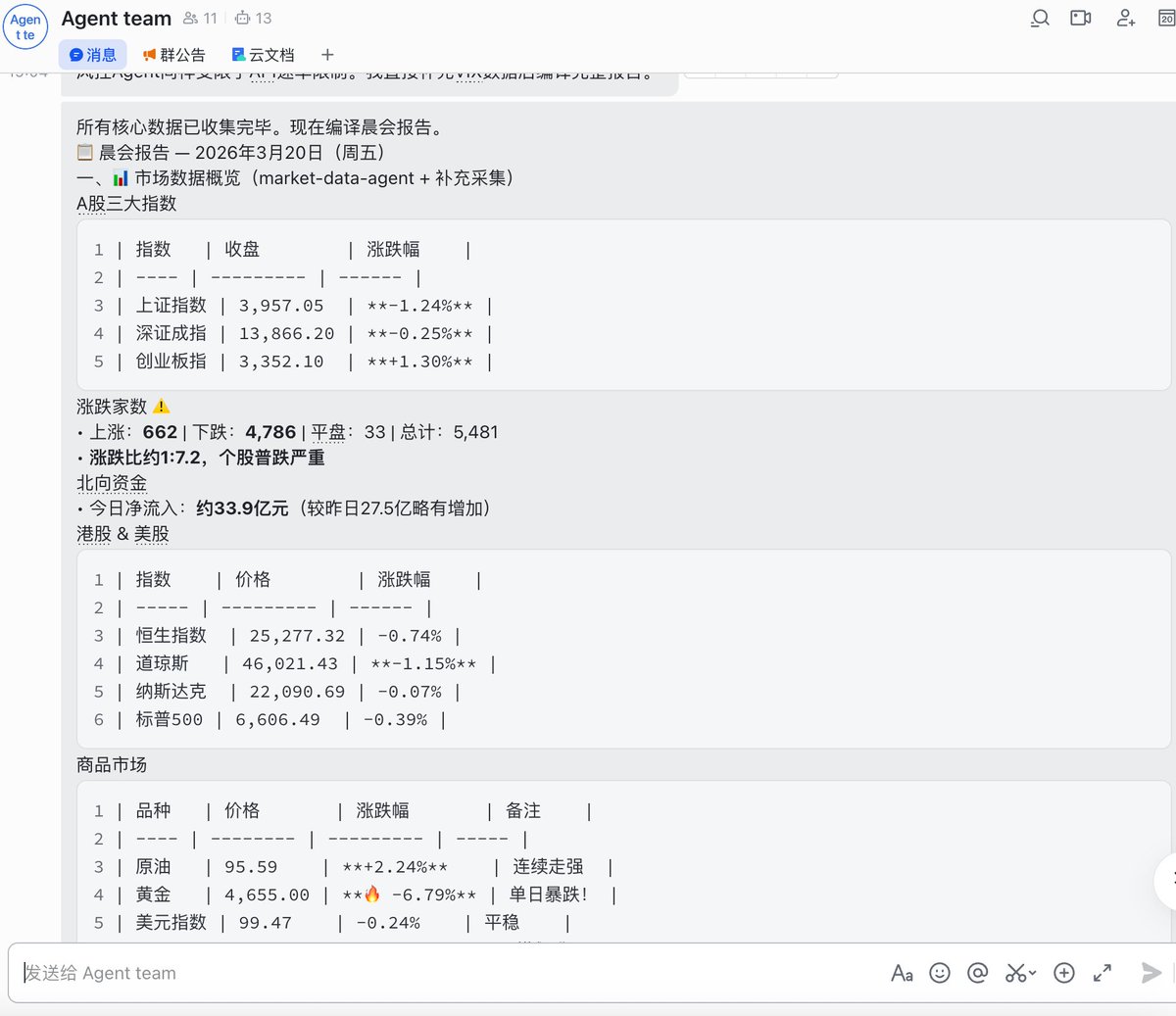
Task: Click the warning emoji beside 涨跌家数
Action: [x=162, y=407]
